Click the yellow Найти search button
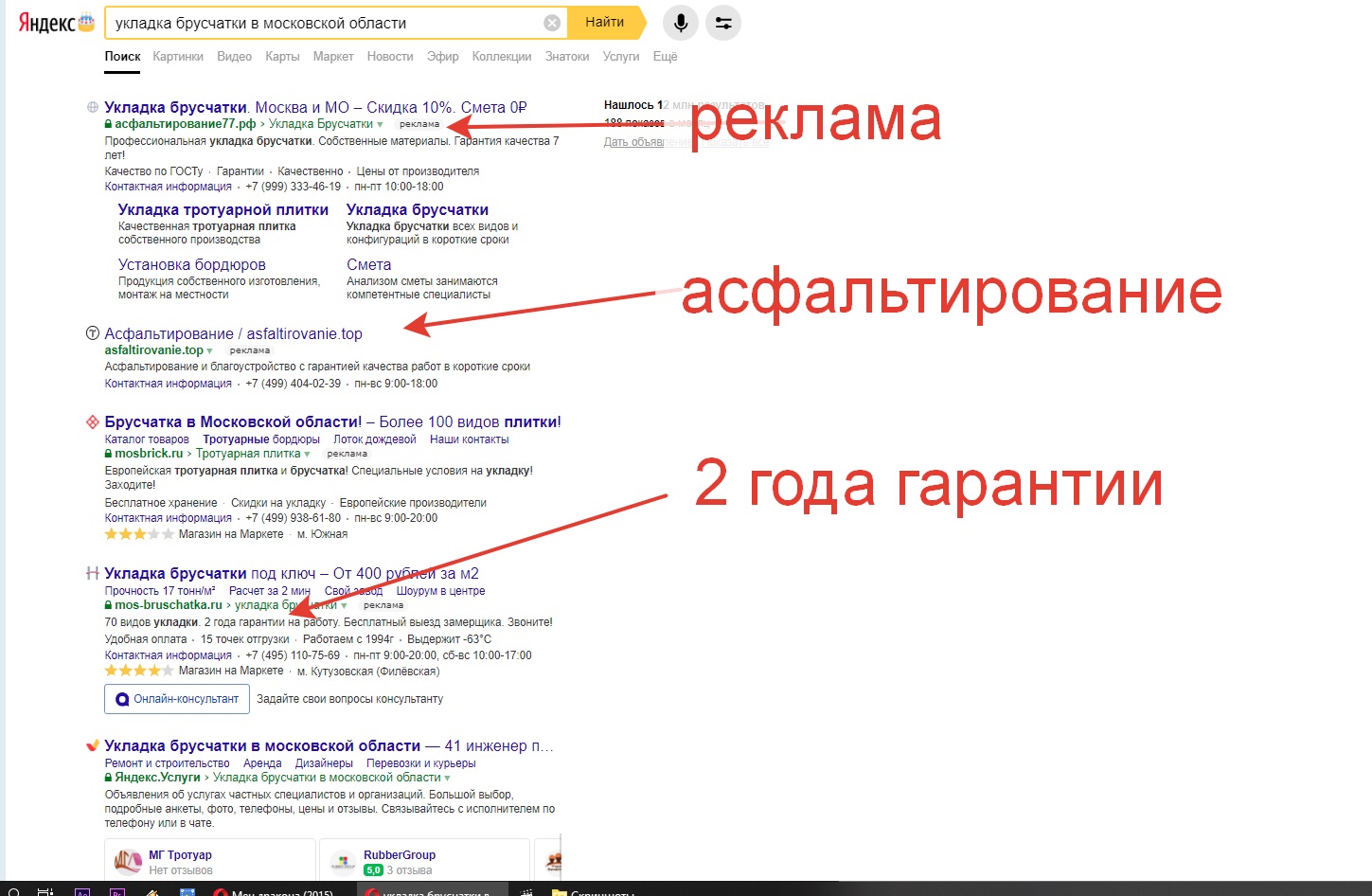1372x896 pixels. 605,22
